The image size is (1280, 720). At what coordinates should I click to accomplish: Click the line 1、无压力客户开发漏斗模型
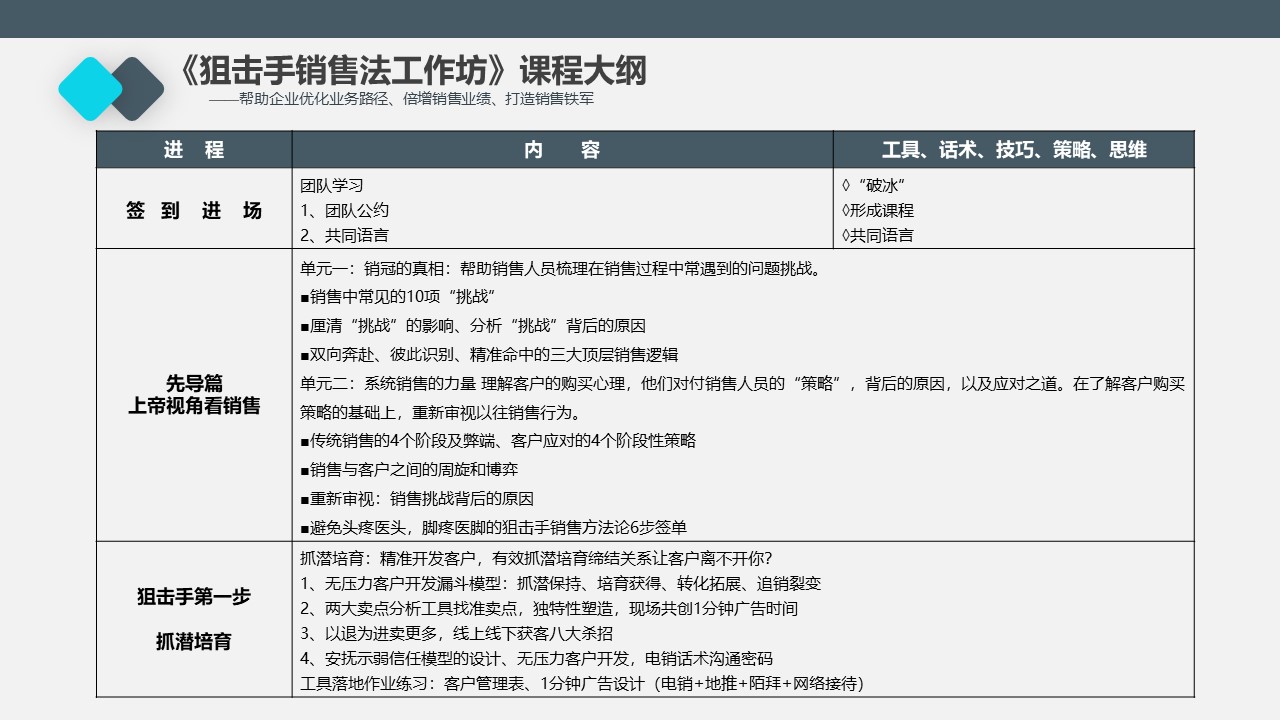pyautogui.click(x=561, y=583)
